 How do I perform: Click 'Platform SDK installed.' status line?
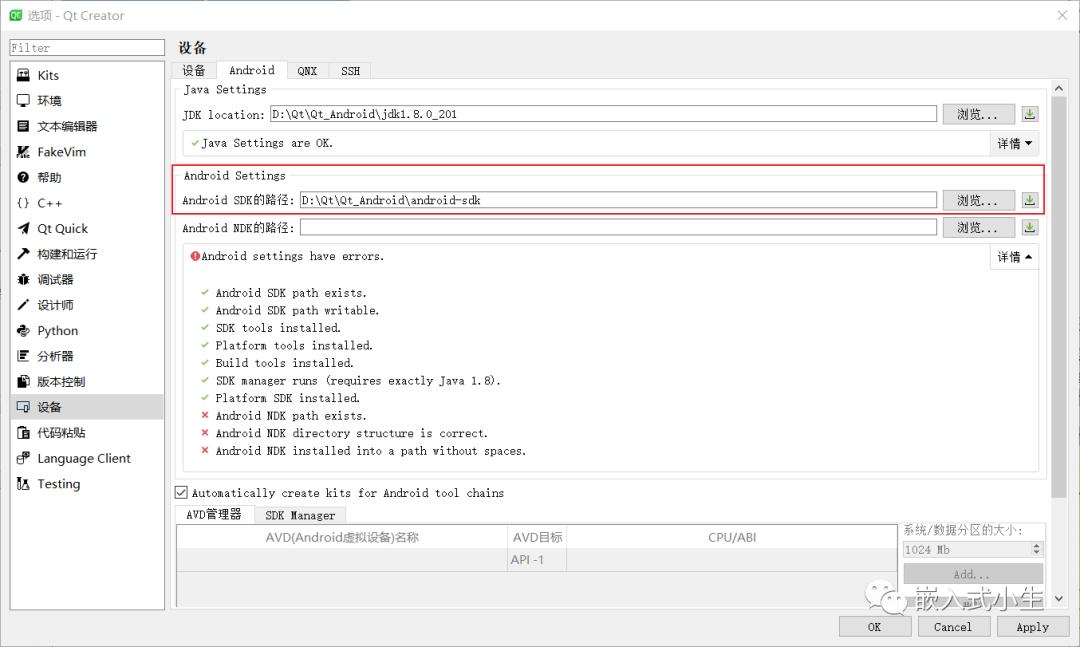tap(287, 398)
